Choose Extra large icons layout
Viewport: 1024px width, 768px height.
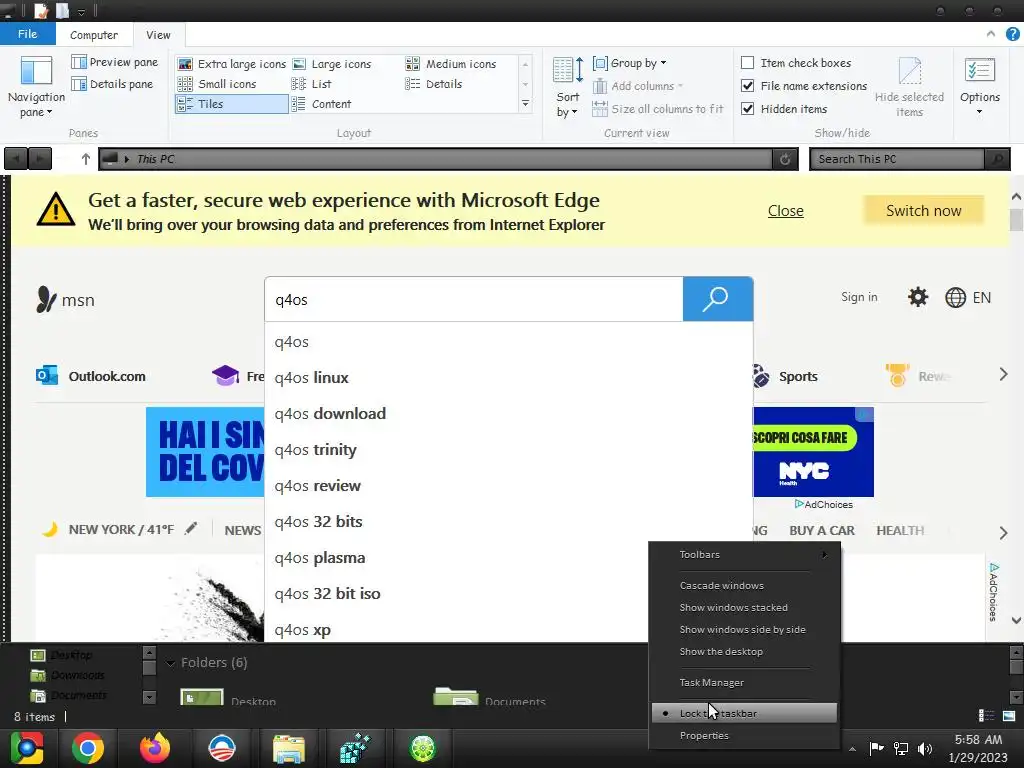click(x=232, y=64)
